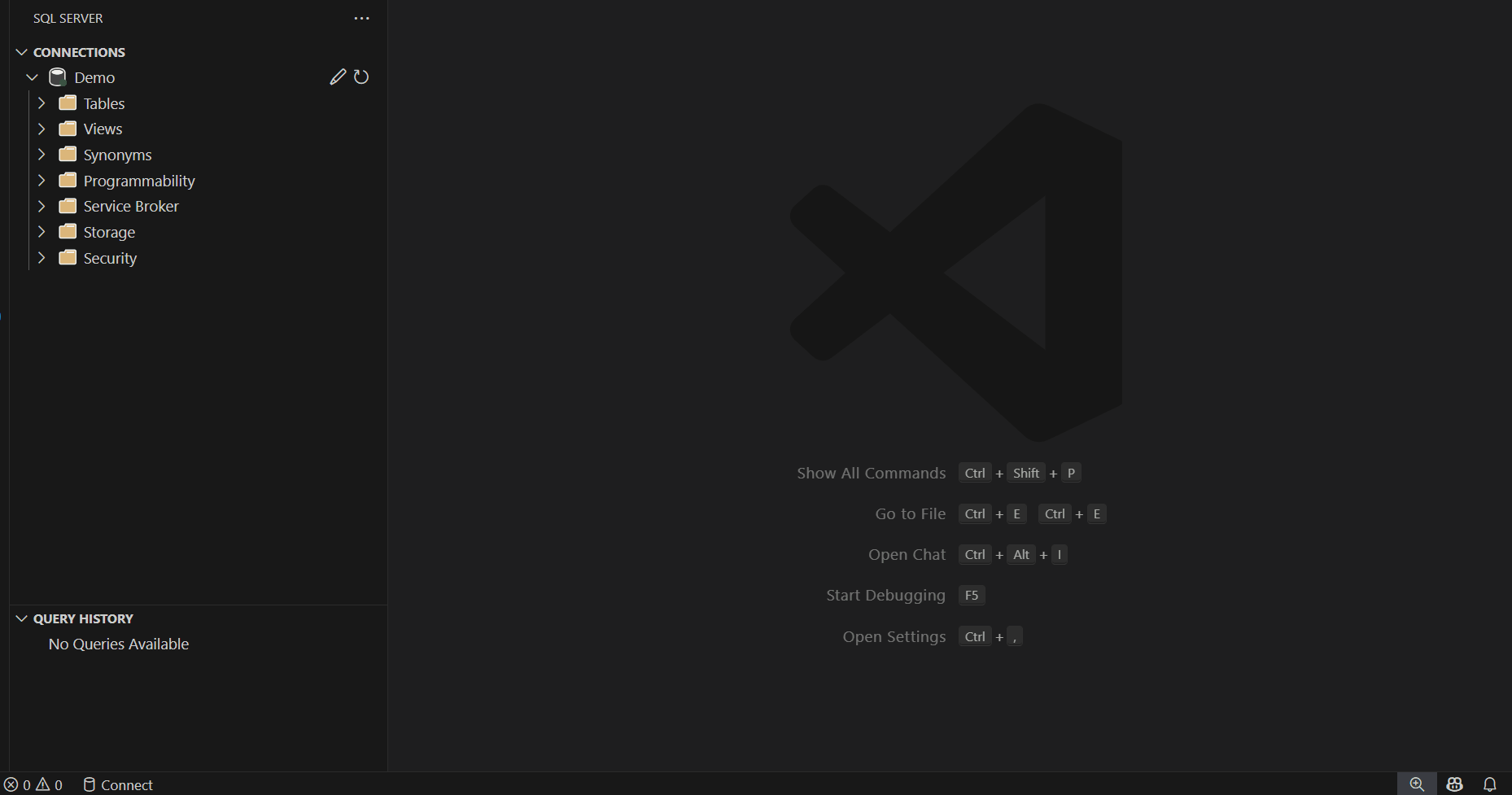Click Open Chat hint text
The width and height of the screenshot is (1512, 795).
pos(907,554)
